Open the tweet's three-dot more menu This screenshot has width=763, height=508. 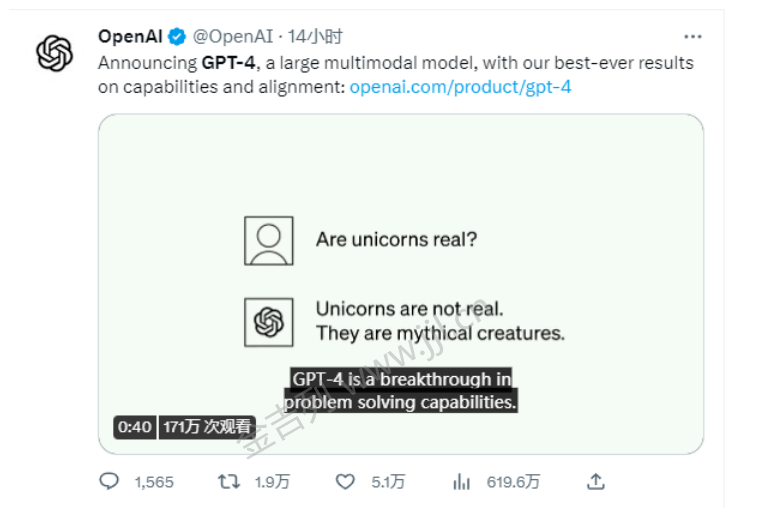(x=692, y=37)
